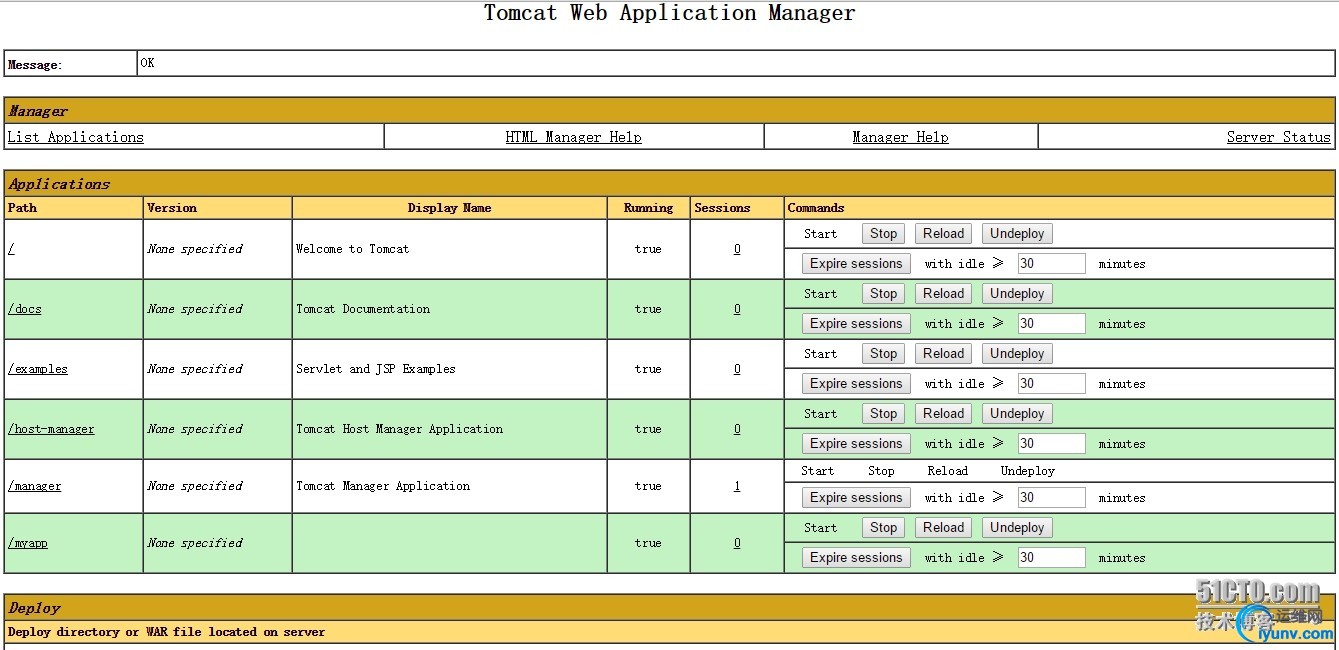Click sessions count 0 for /myapp

click(737, 543)
